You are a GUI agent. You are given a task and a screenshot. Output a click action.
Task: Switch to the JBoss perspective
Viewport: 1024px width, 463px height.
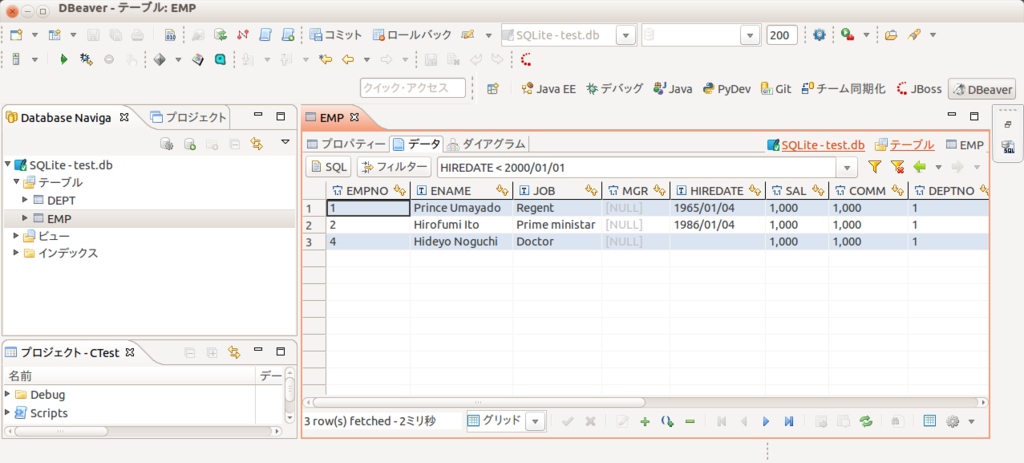pyautogui.click(x=919, y=89)
